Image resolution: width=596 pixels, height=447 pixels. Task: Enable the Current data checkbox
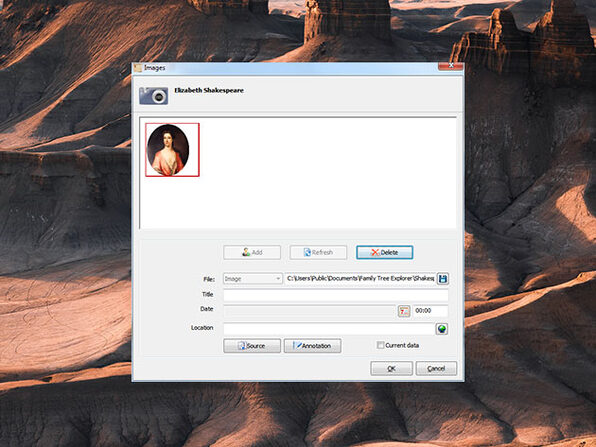tap(380, 345)
